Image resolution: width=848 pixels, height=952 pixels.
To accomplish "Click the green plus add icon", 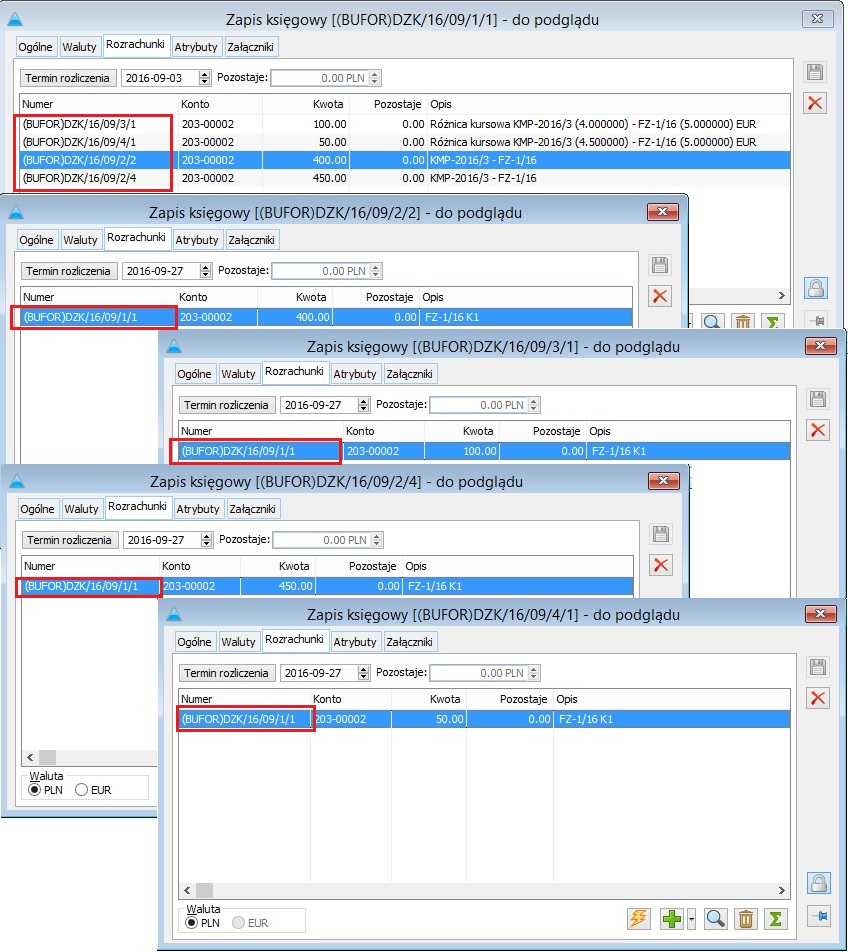I will tap(671, 918).
